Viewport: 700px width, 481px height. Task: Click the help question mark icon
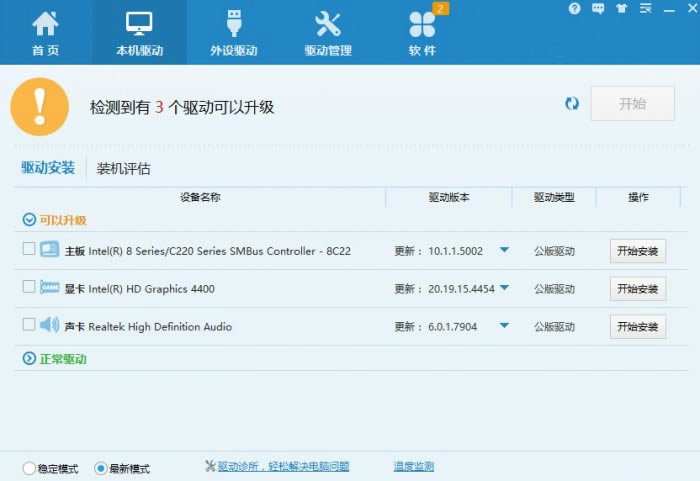575,8
